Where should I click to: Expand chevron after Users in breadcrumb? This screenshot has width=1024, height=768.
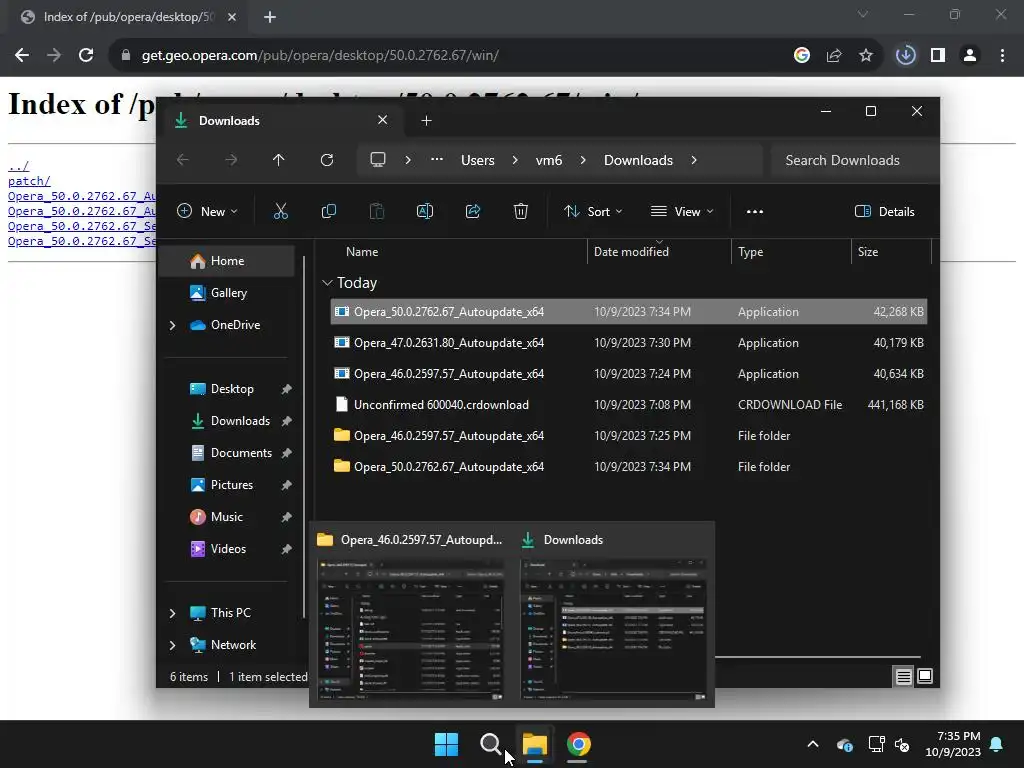515,160
